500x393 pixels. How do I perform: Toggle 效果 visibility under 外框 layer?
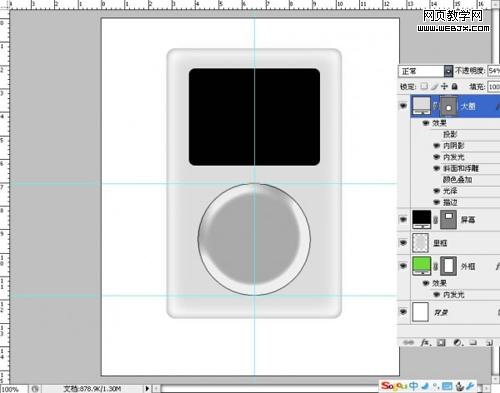426,283
